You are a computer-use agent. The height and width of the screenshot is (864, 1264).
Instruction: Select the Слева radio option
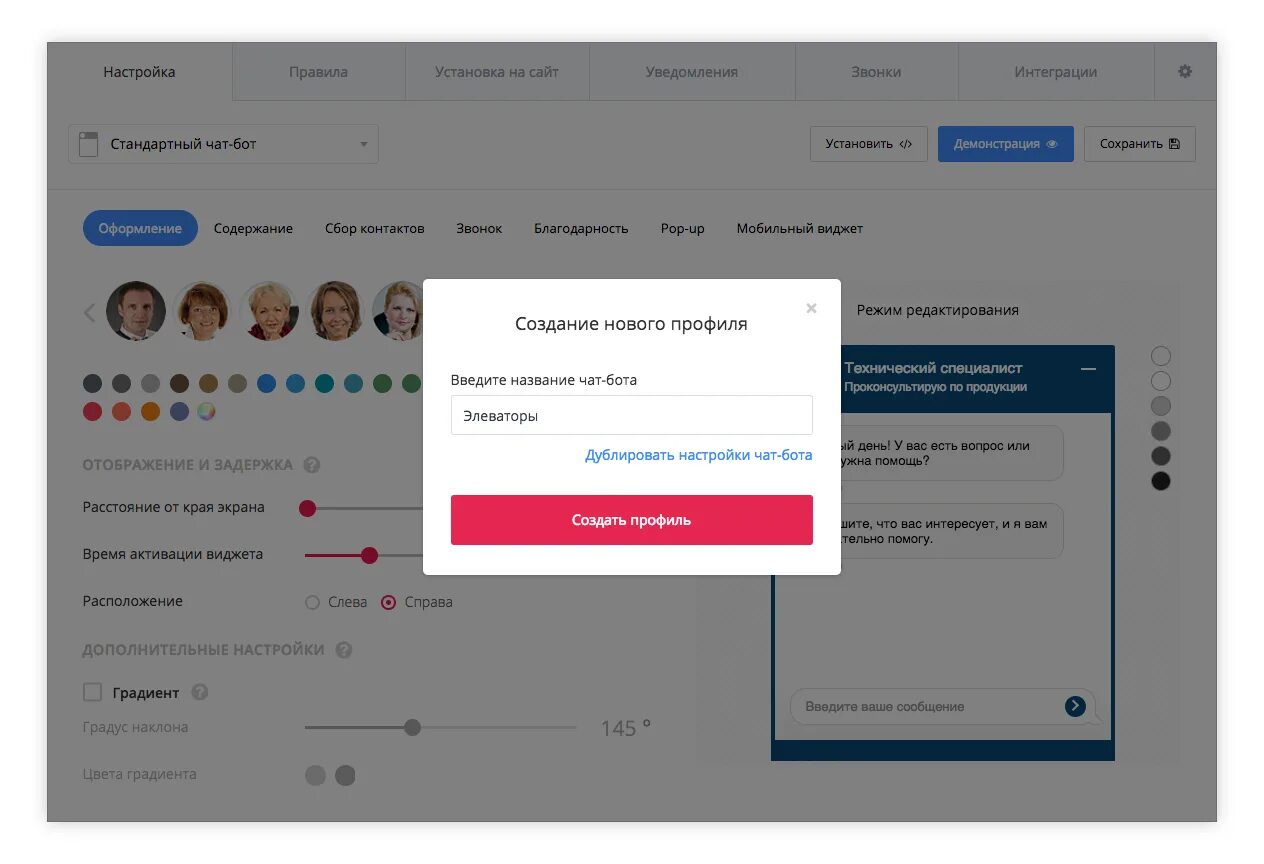pyautogui.click(x=336, y=602)
